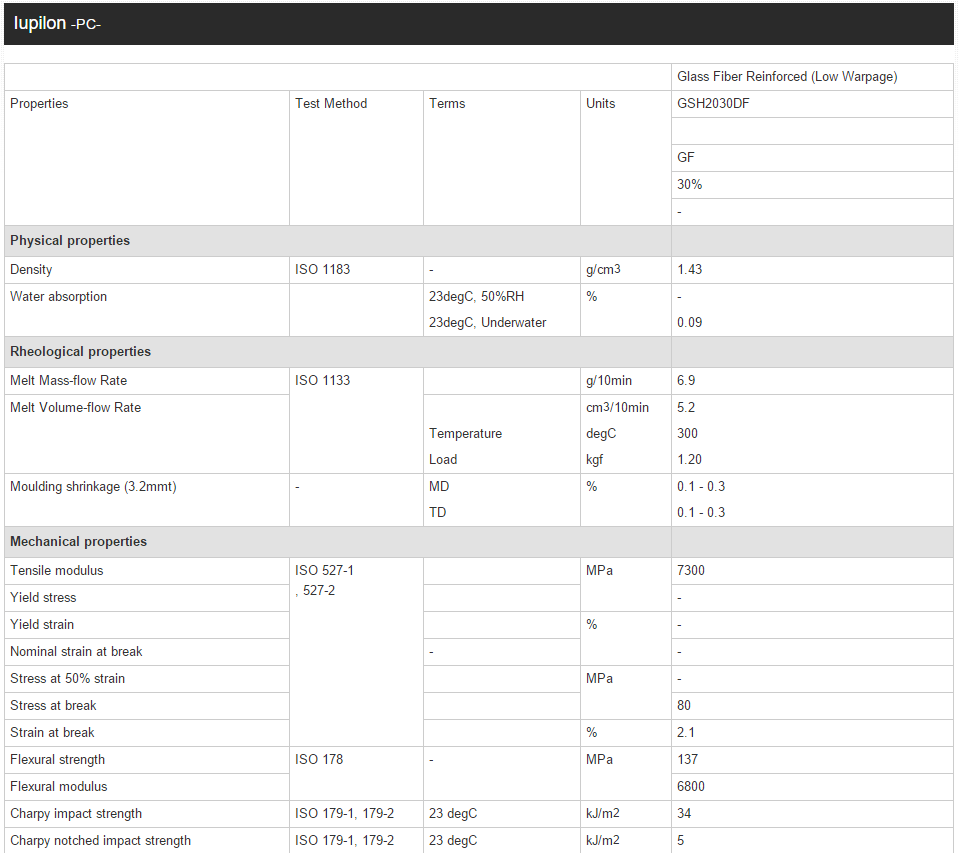
Task: Click the water absorption value 0.09
Action: pos(689,322)
